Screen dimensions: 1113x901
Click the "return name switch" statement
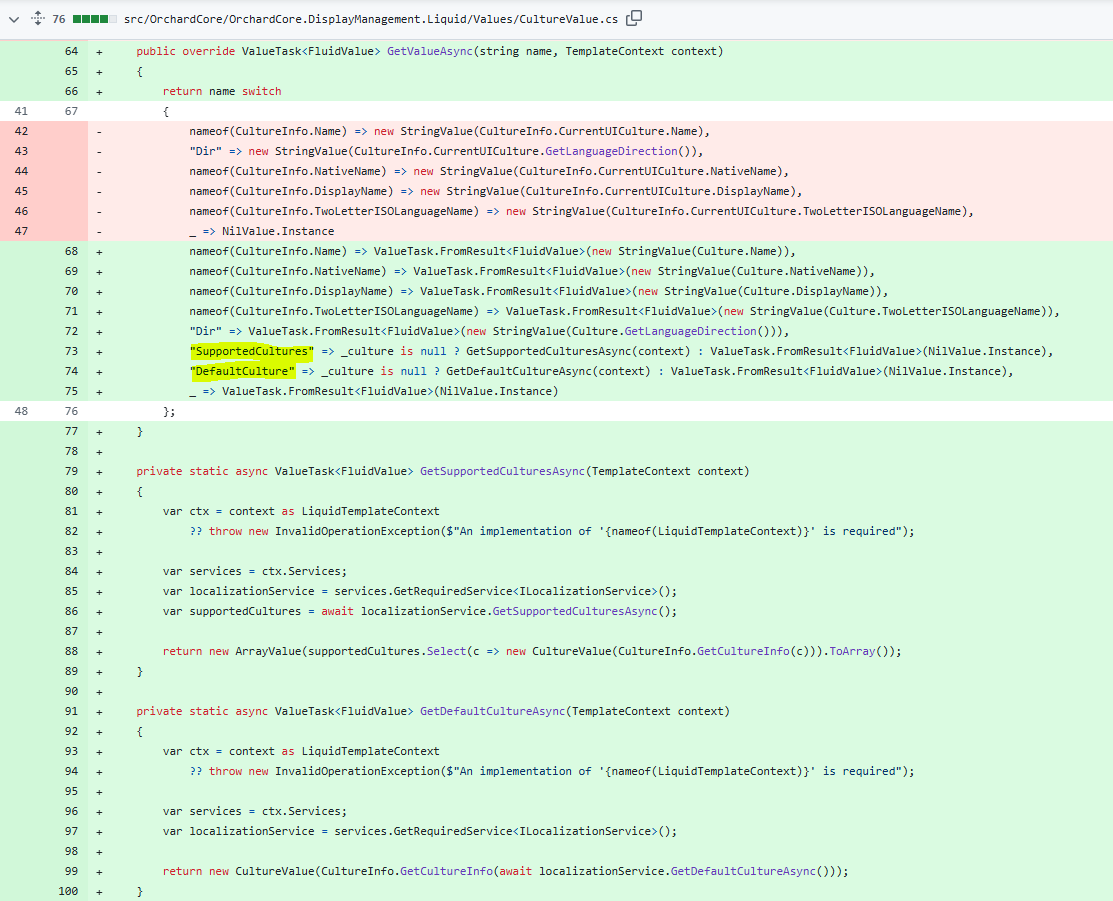pyautogui.click(x=222, y=91)
